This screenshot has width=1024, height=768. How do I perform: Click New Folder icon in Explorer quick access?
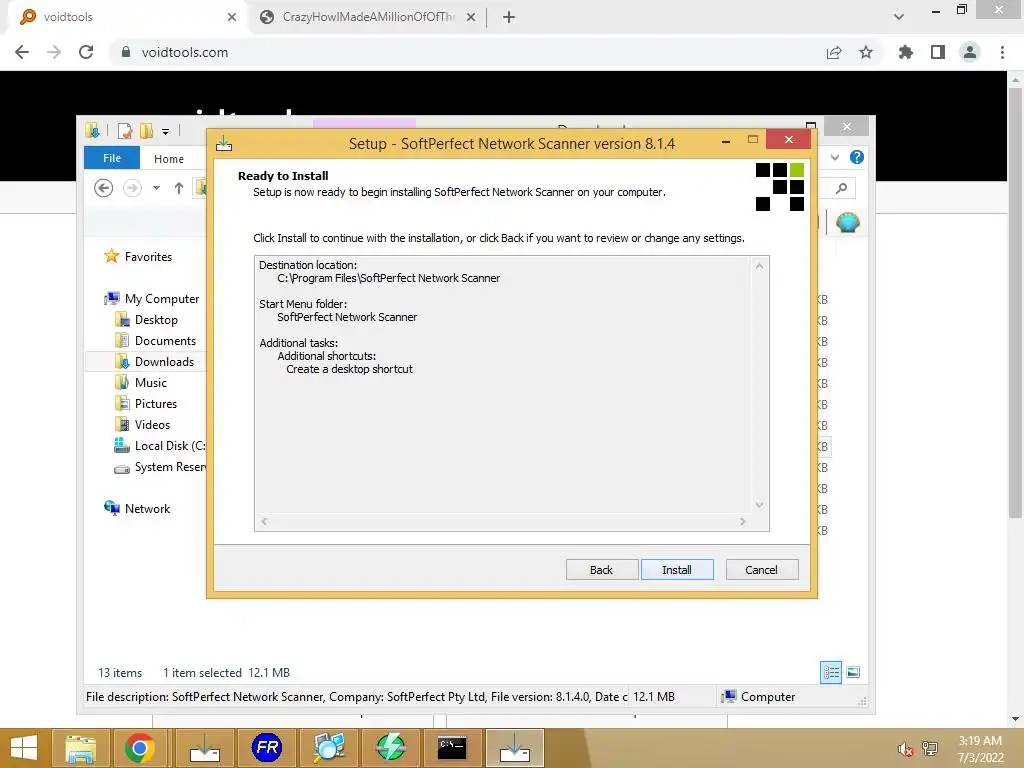[x=146, y=131]
